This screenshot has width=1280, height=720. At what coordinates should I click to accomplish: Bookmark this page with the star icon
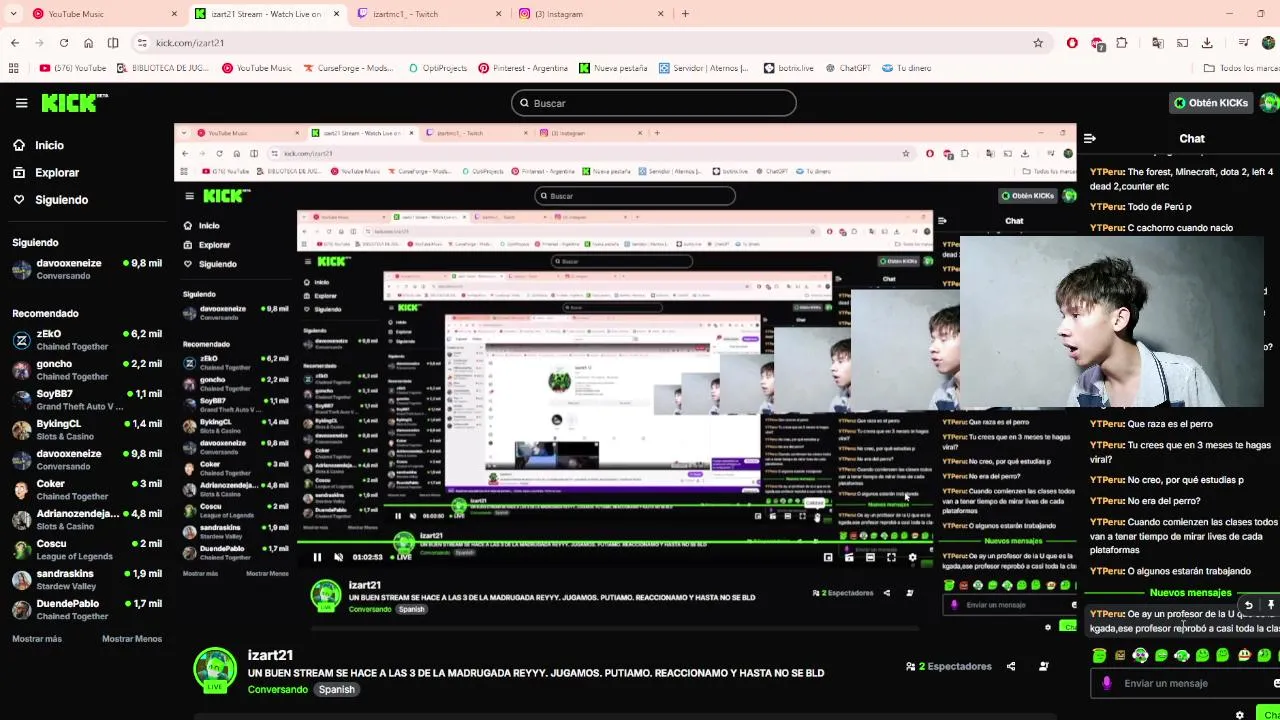coord(1038,43)
